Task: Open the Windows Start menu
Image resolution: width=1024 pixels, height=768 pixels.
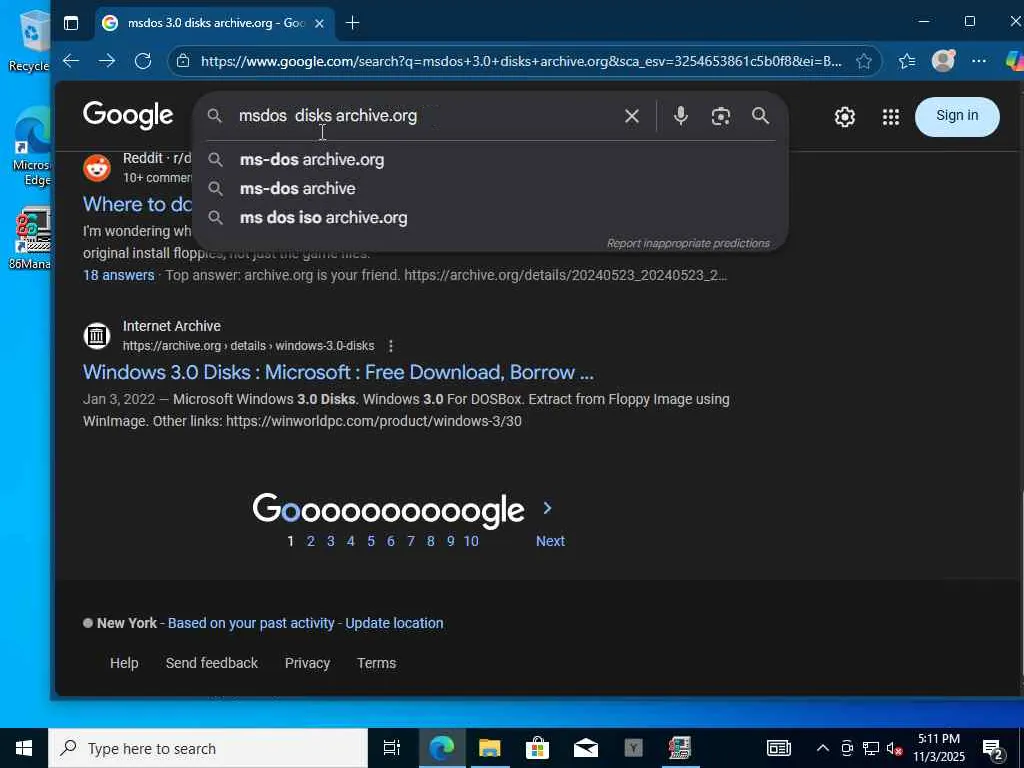Action: 24,748
